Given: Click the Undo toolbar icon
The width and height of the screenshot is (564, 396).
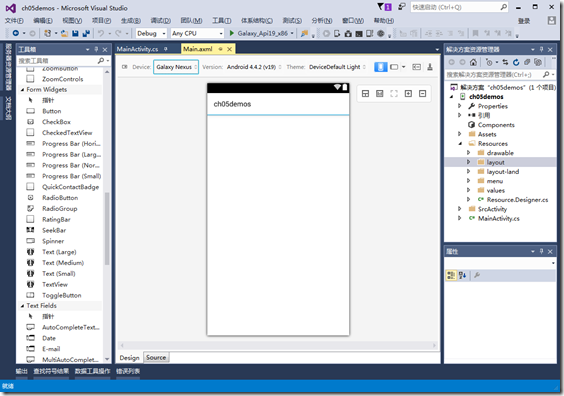Looking at the screenshot, I should tap(101, 33).
